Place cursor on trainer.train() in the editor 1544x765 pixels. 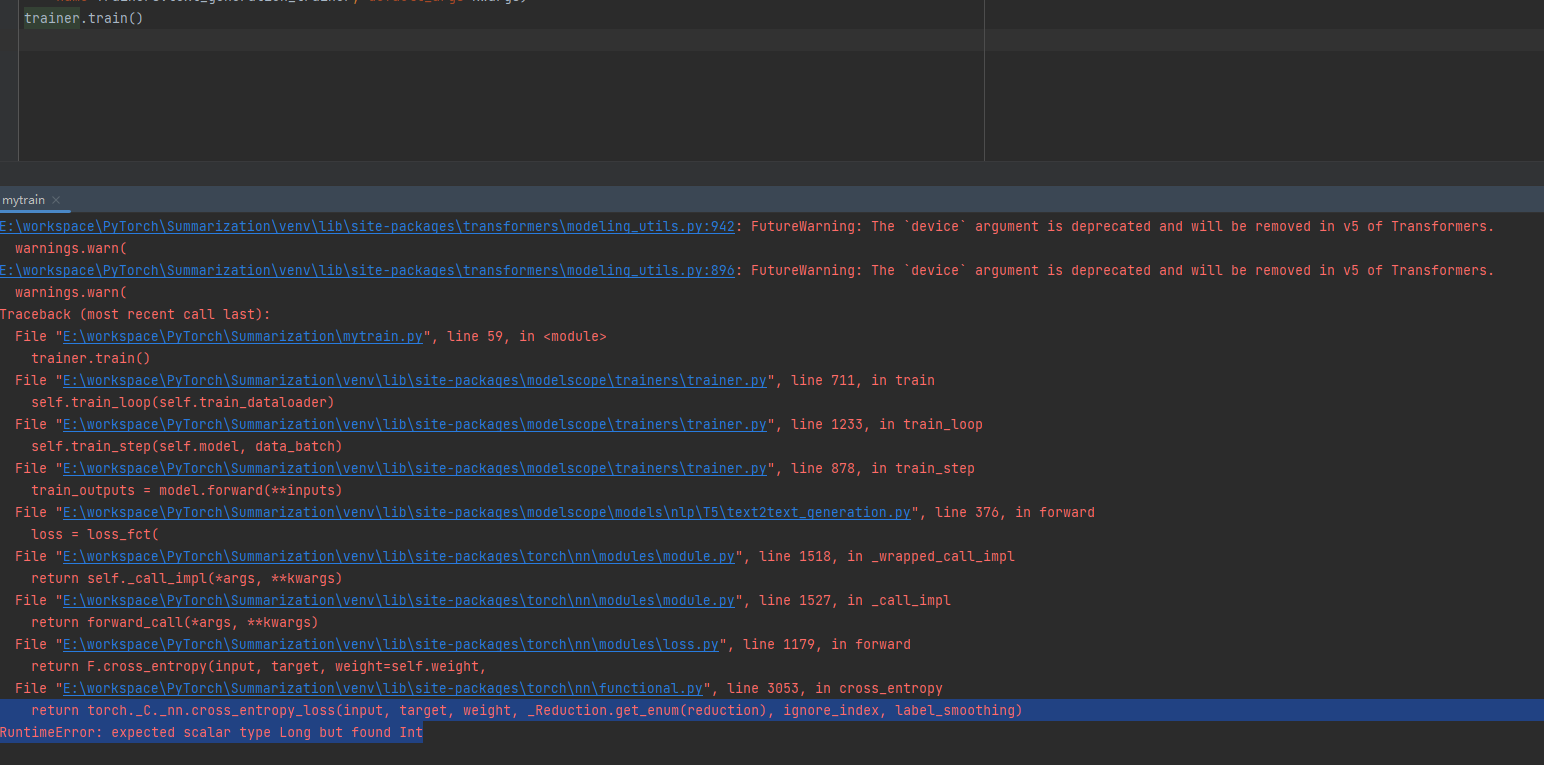coord(84,18)
